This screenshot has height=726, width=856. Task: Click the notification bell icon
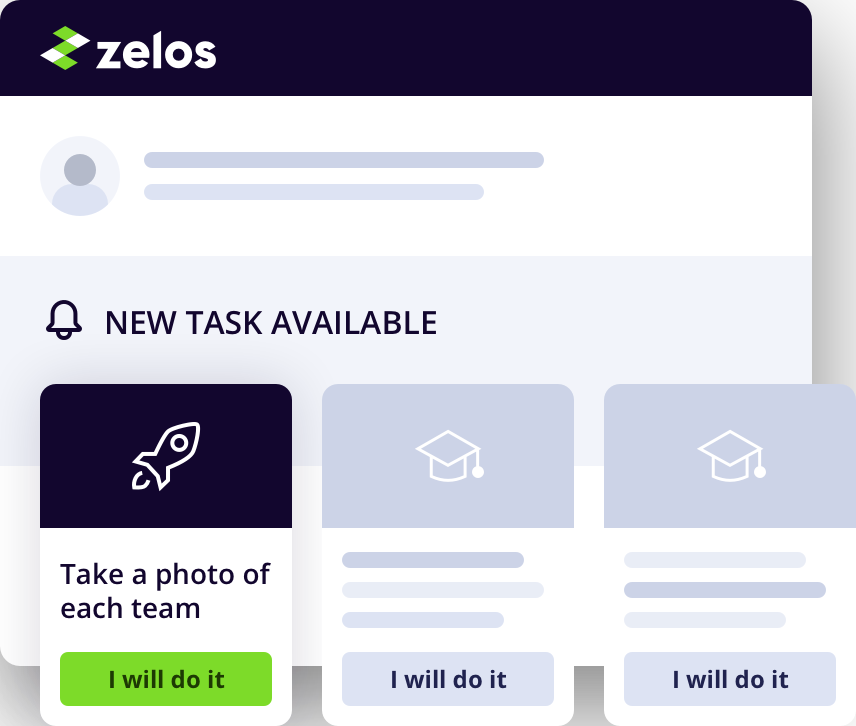66,321
